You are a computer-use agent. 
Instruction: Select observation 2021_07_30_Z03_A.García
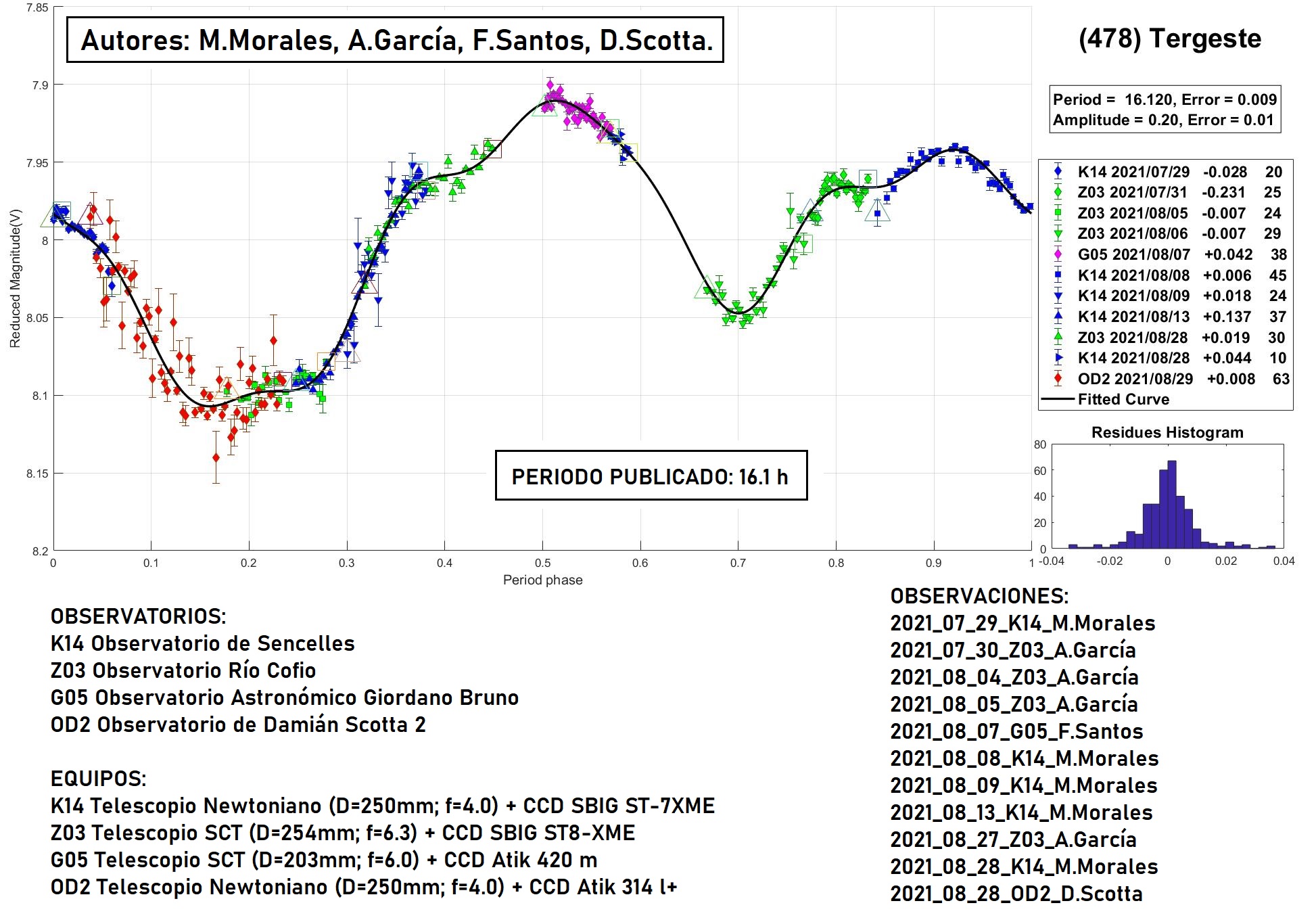click(x=1013, y=650)
